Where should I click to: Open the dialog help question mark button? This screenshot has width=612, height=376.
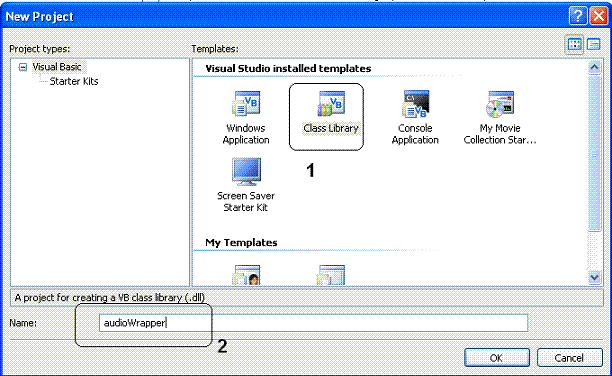coord(578,16)
